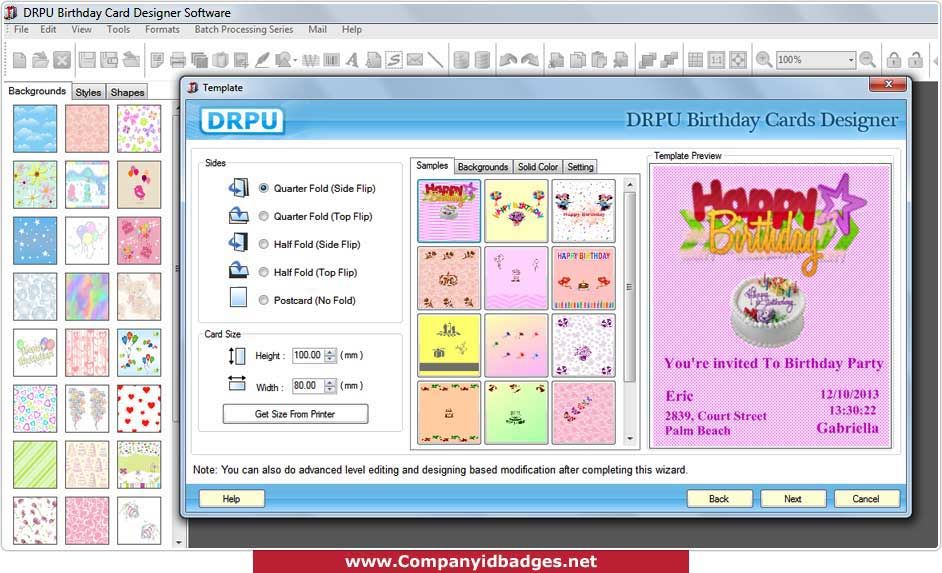Image resolution: width=942 pixels, height=573 pixels.
Task: Click the zoom out magnifier icon
Action: (867, 59)
